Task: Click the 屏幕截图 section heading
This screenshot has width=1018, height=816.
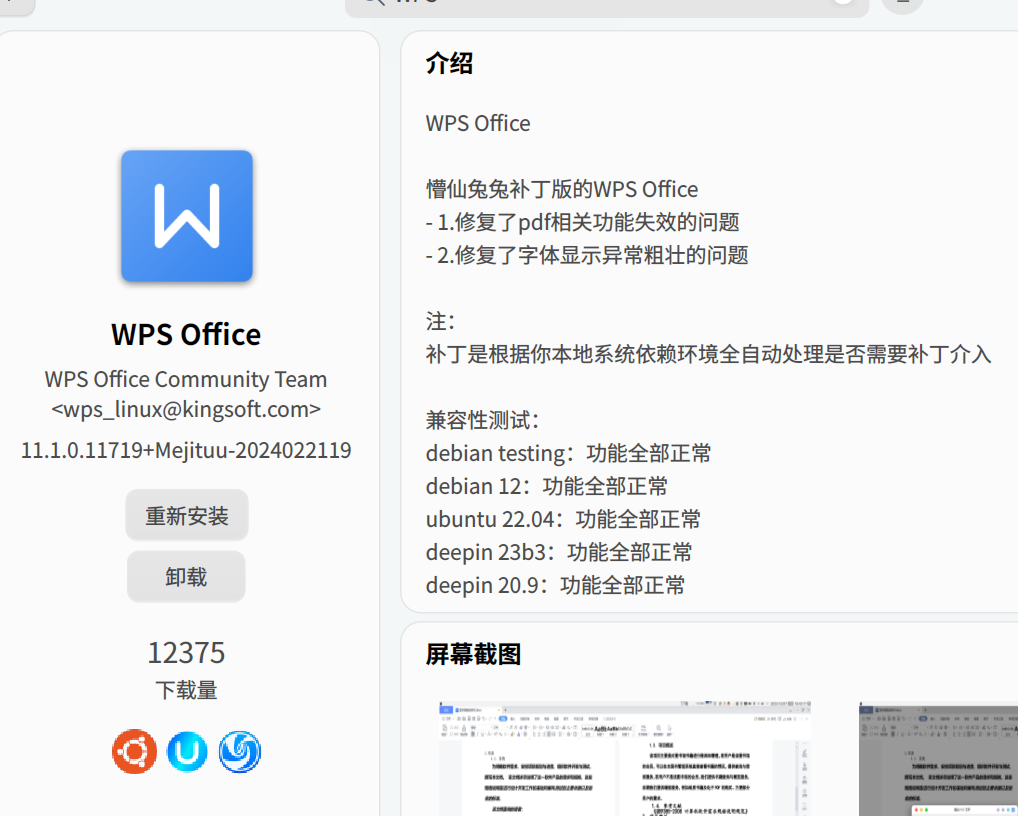Action: [473, 654]
